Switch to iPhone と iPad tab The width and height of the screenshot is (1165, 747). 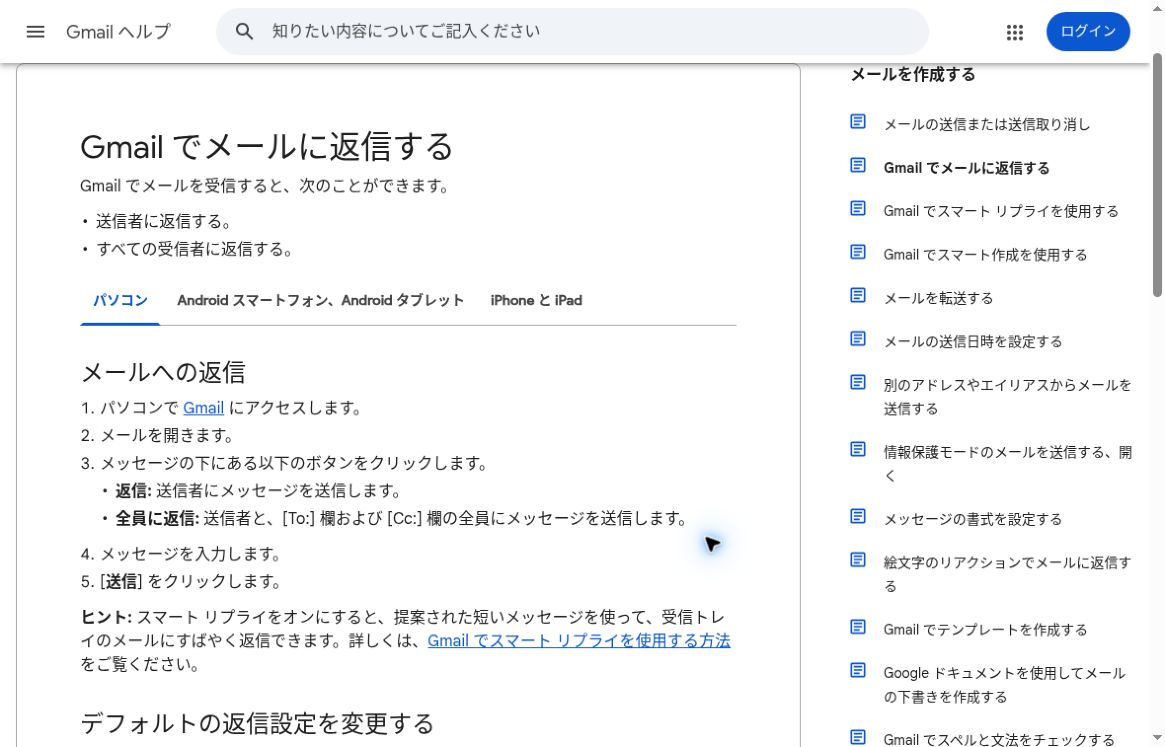(536, 300)
